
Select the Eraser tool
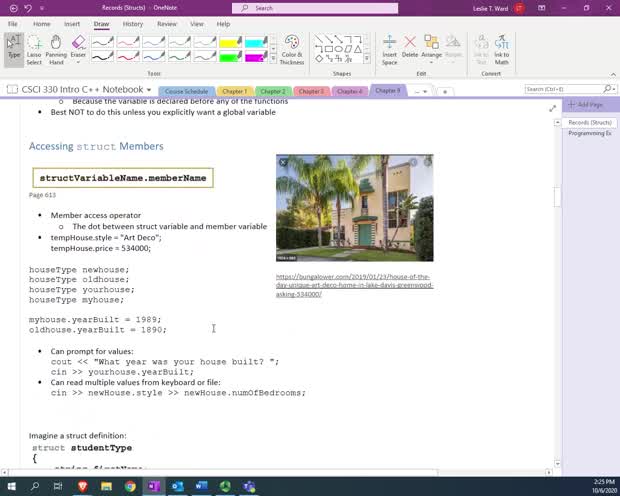pyautogui.click(x=78, y=44)
